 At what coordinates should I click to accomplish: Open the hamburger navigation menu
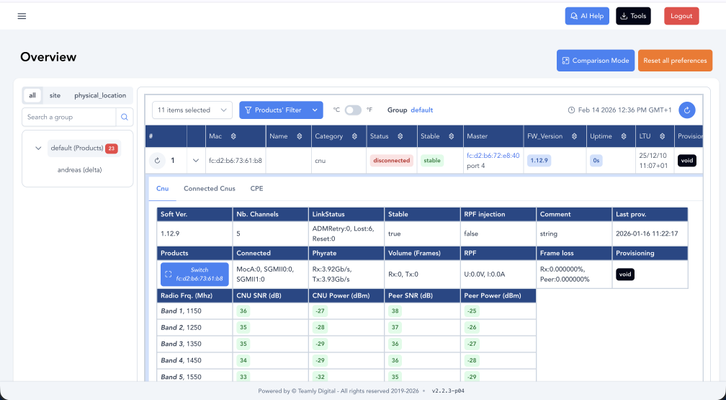click(22, 16)
